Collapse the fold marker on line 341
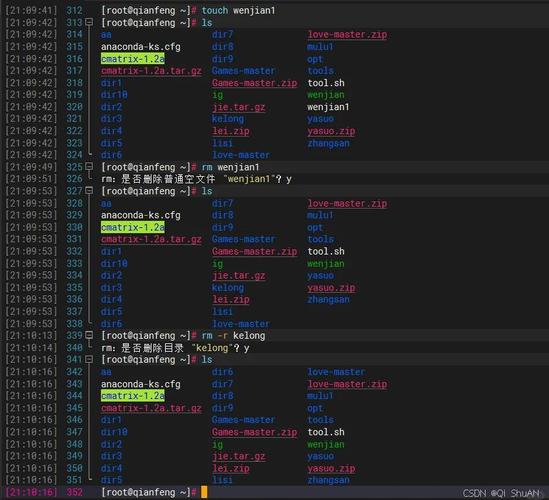Image resolution: width=549 pixels, height=500 pixels. [x=89, y=359]
